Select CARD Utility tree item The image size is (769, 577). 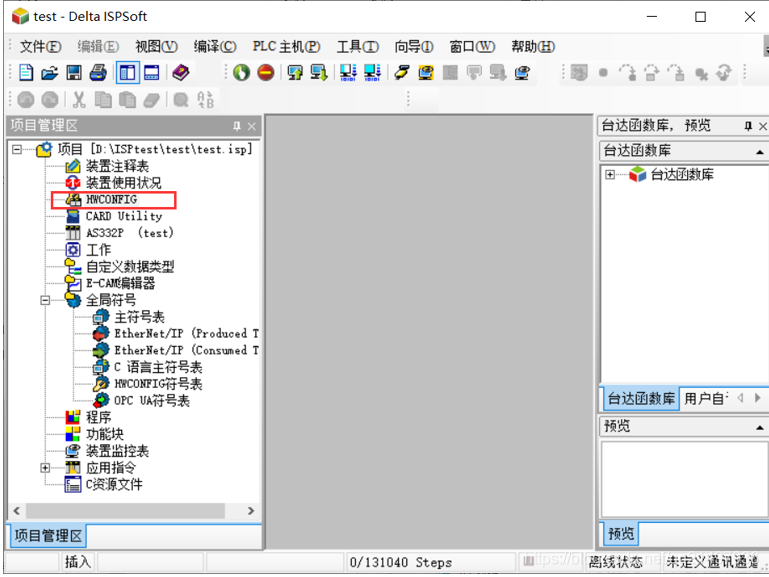124,216
